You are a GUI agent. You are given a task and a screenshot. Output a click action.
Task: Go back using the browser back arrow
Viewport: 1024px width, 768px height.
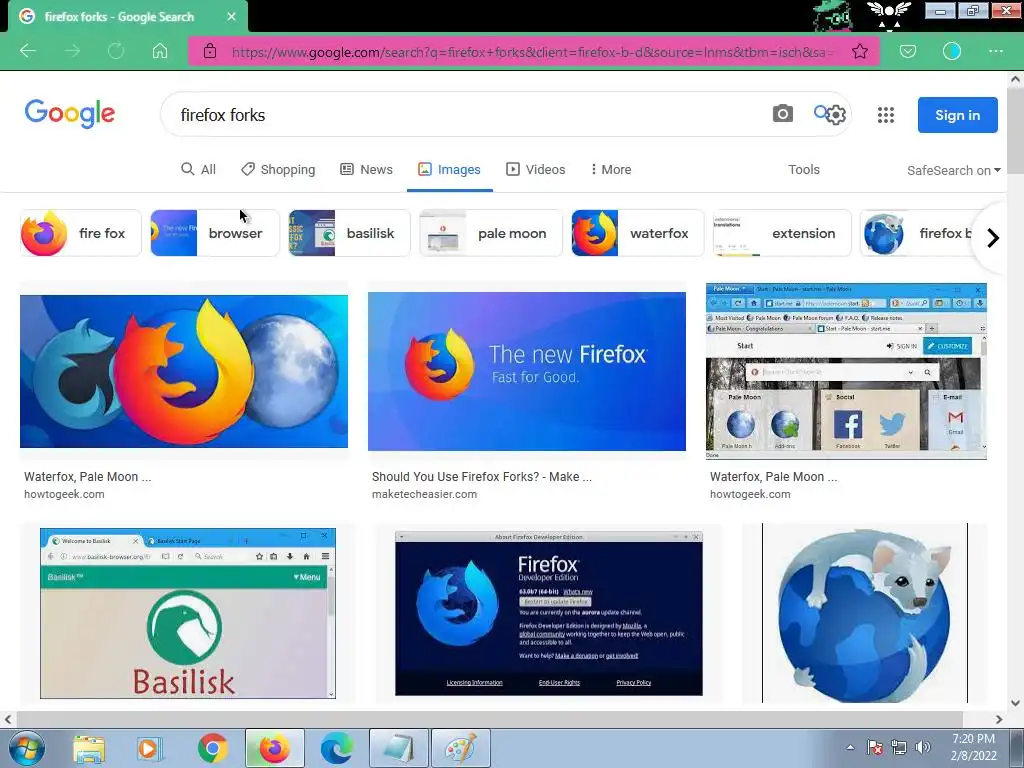click(28, 51)
